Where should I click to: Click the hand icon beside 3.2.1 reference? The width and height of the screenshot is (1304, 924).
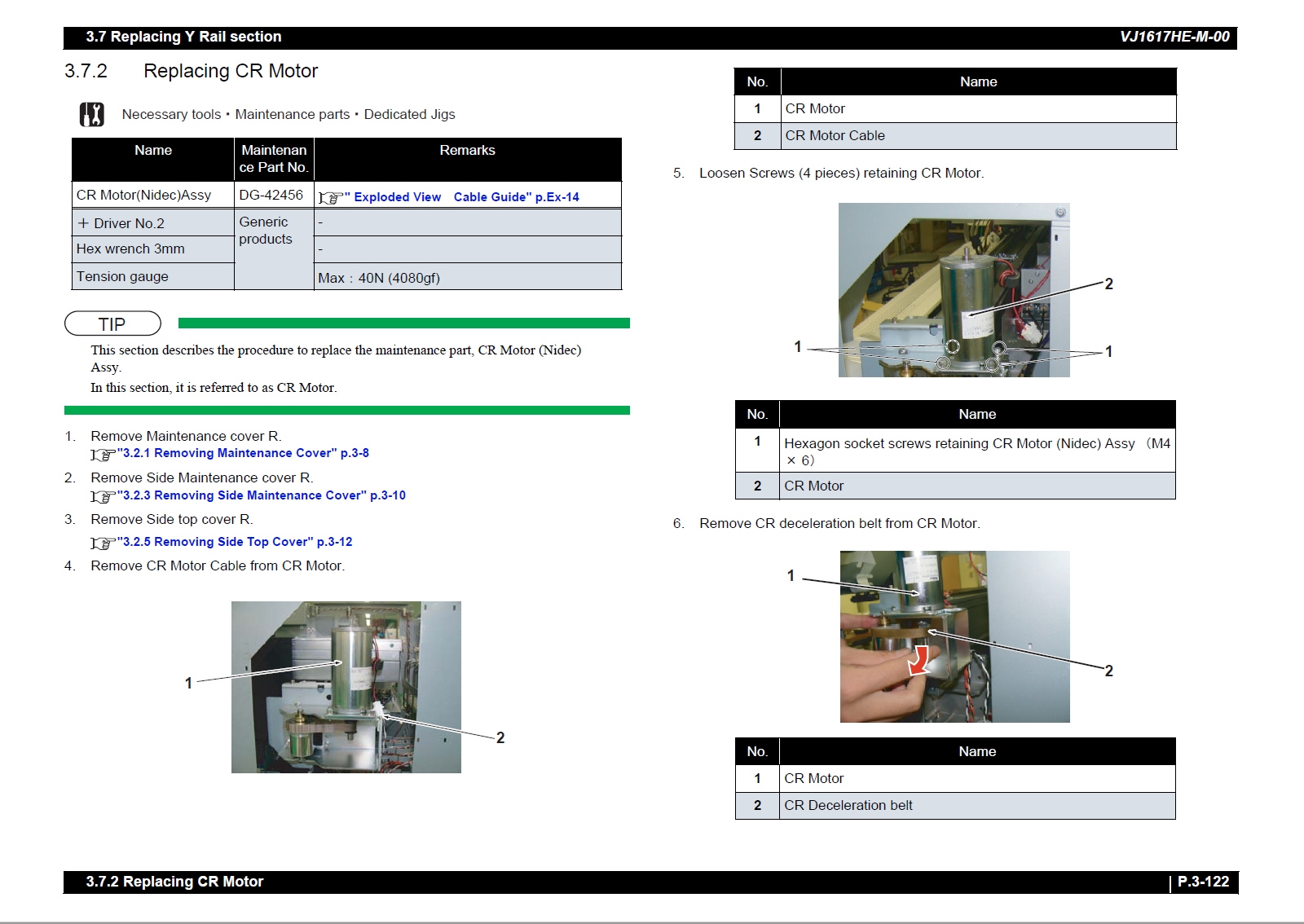tap(102, 455)
